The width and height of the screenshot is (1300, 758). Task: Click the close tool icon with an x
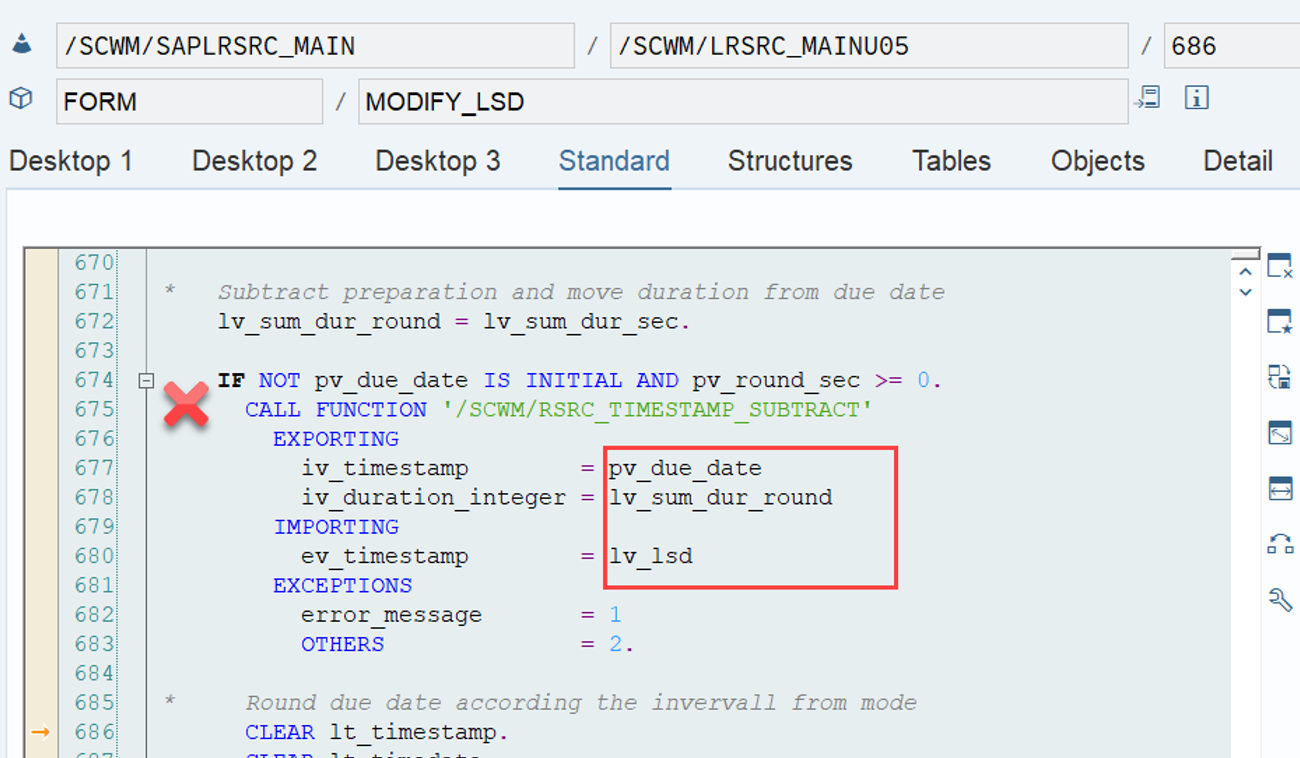1279,267
